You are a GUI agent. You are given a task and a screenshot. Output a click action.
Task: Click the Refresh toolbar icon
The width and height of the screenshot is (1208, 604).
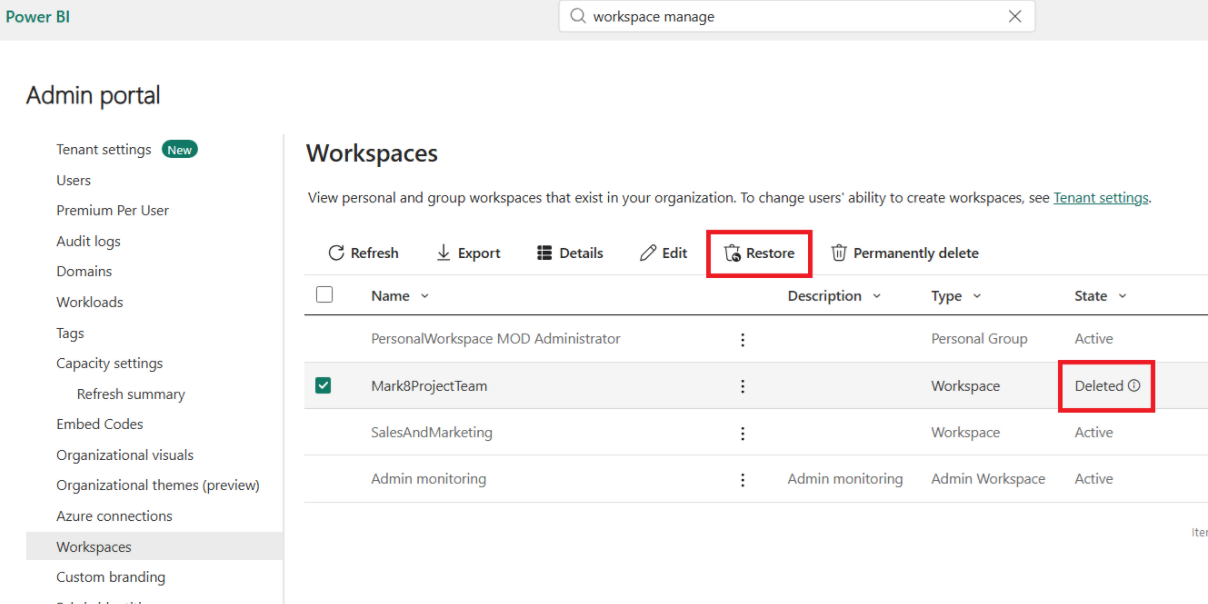coord(336,253)
